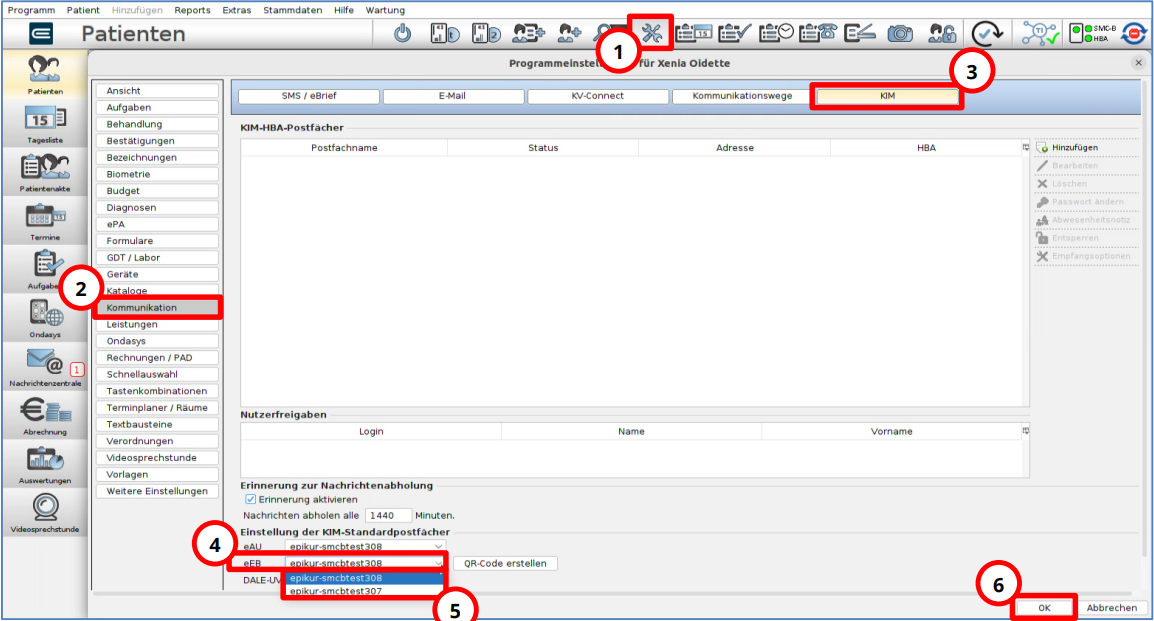This screenshot has width=1154, height=621.
Task: Click the users-with-padlock toolbar icon
Action: pos(941,33)
